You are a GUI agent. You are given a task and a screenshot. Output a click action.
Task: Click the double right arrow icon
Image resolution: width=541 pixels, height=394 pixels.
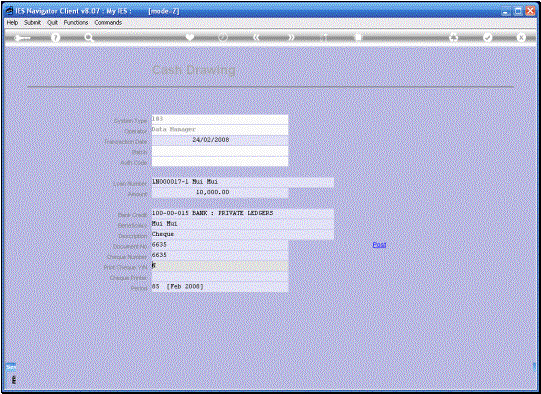(x=292, y=37)
